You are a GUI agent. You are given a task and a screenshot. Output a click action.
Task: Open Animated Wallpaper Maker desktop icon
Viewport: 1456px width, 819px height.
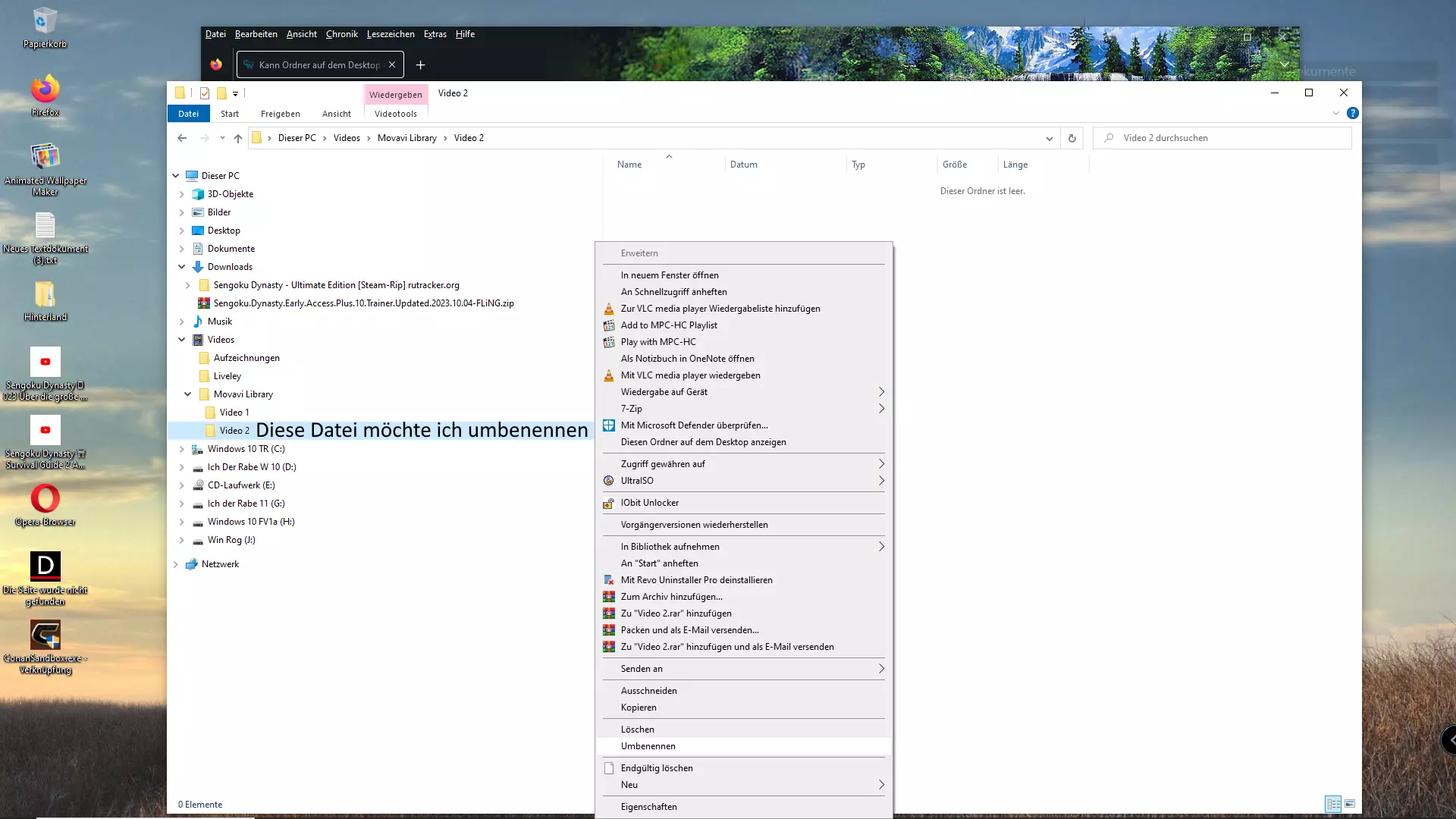[x=45, y=169]
